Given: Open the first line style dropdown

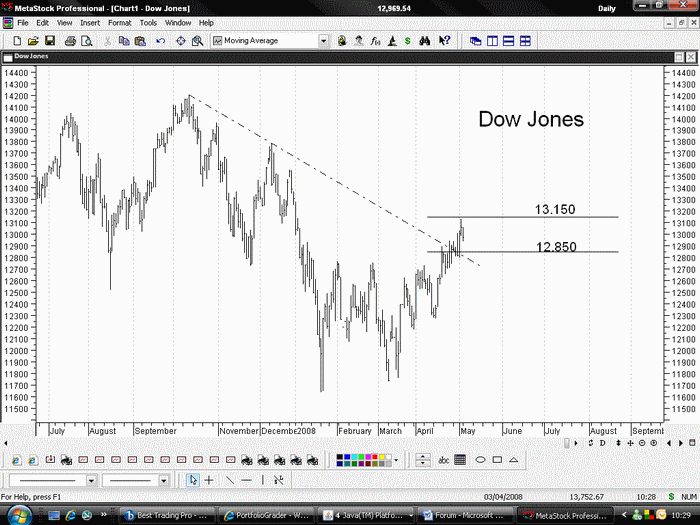Looking at the screenshot, I should tap(91, 480).
